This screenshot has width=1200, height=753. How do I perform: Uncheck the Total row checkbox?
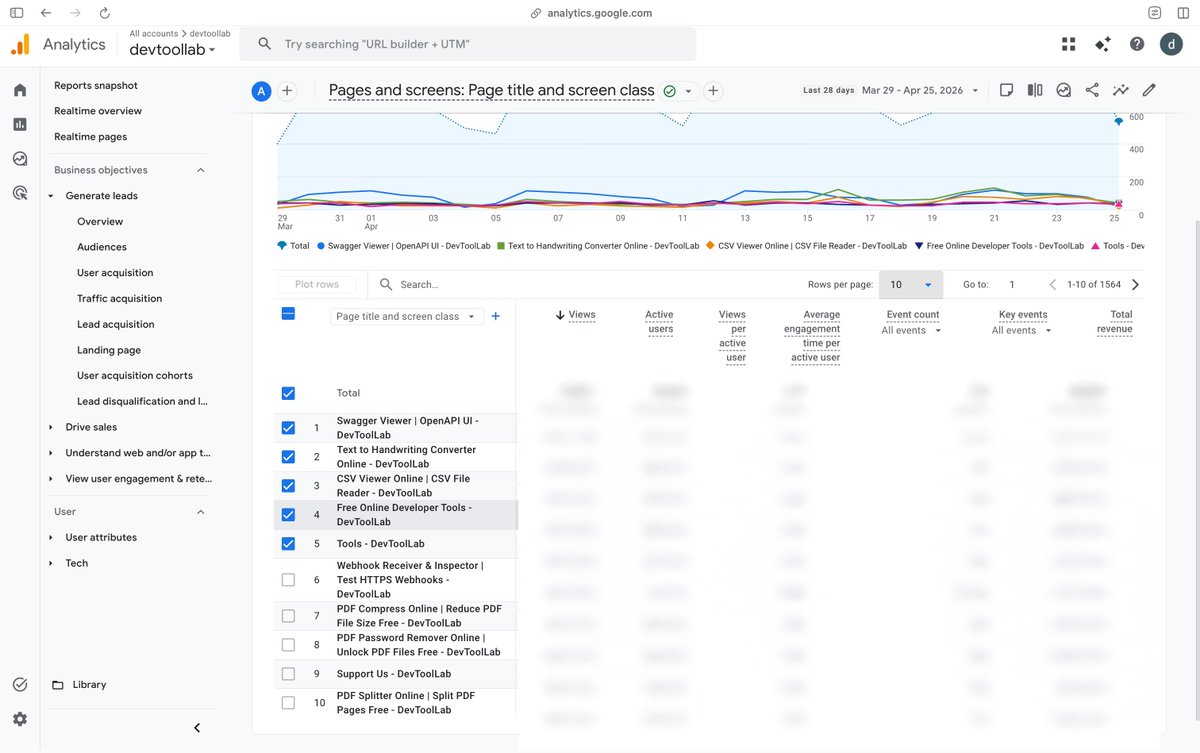pyautogui.click(x=288, y=393)
